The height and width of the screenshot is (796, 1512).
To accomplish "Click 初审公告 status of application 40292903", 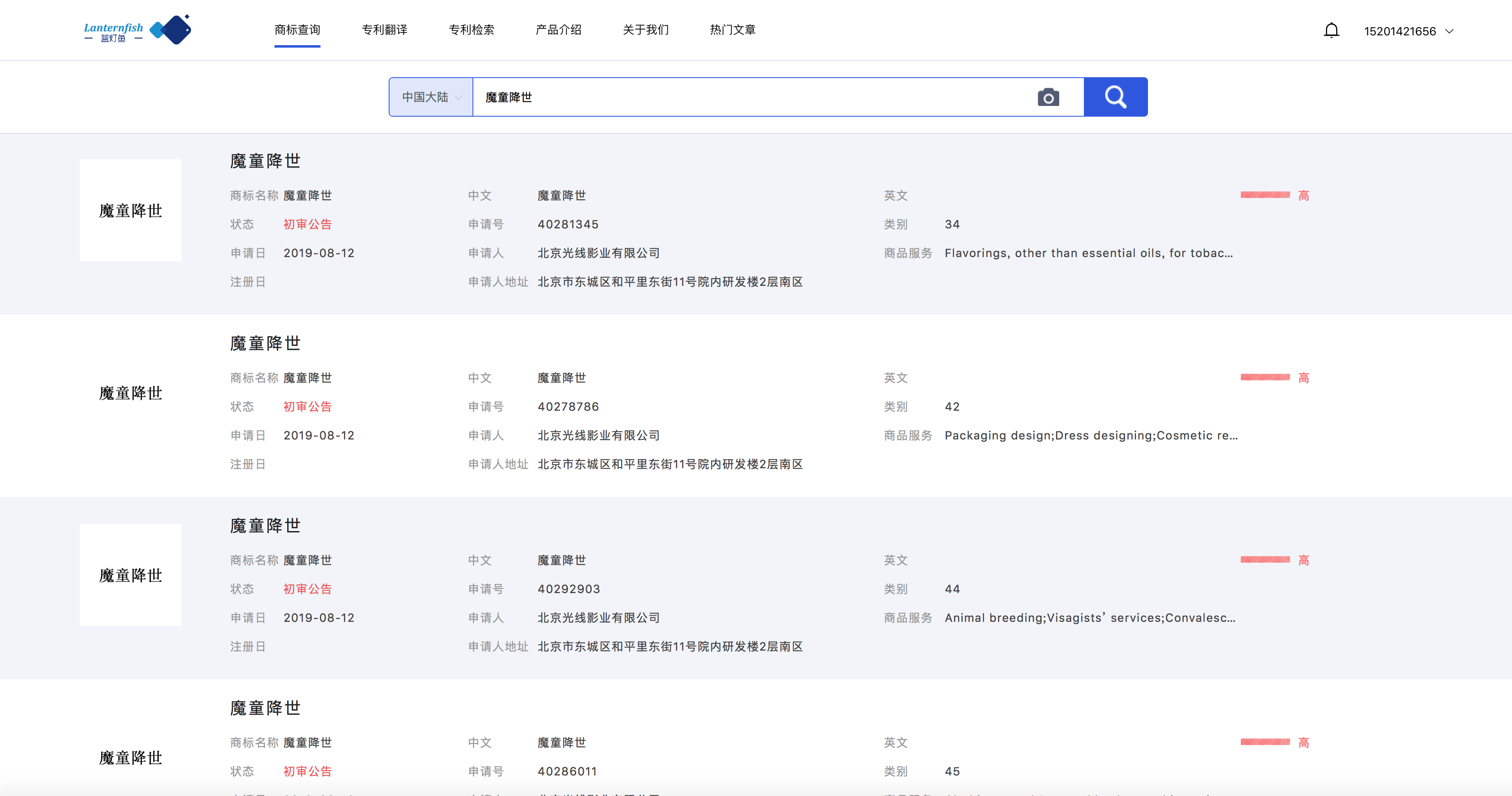I will (x=308, y=589).
